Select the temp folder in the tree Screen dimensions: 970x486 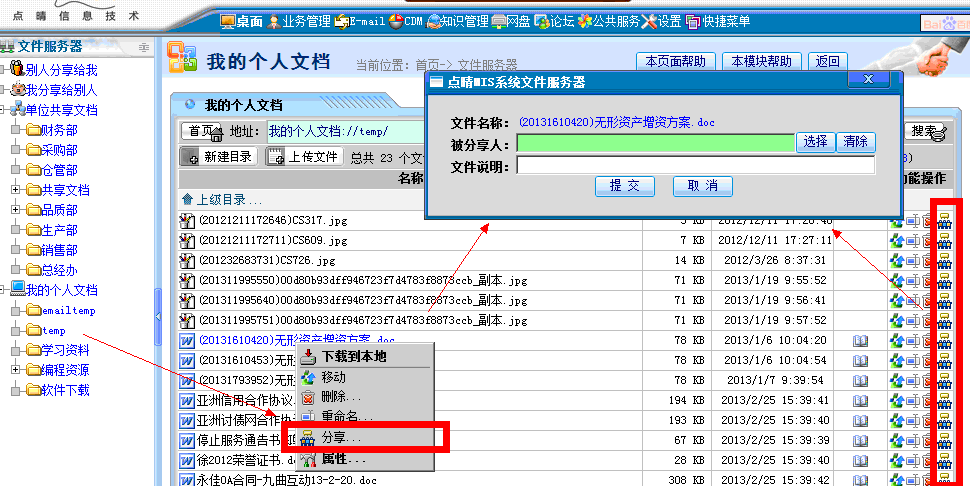(53, 330)
